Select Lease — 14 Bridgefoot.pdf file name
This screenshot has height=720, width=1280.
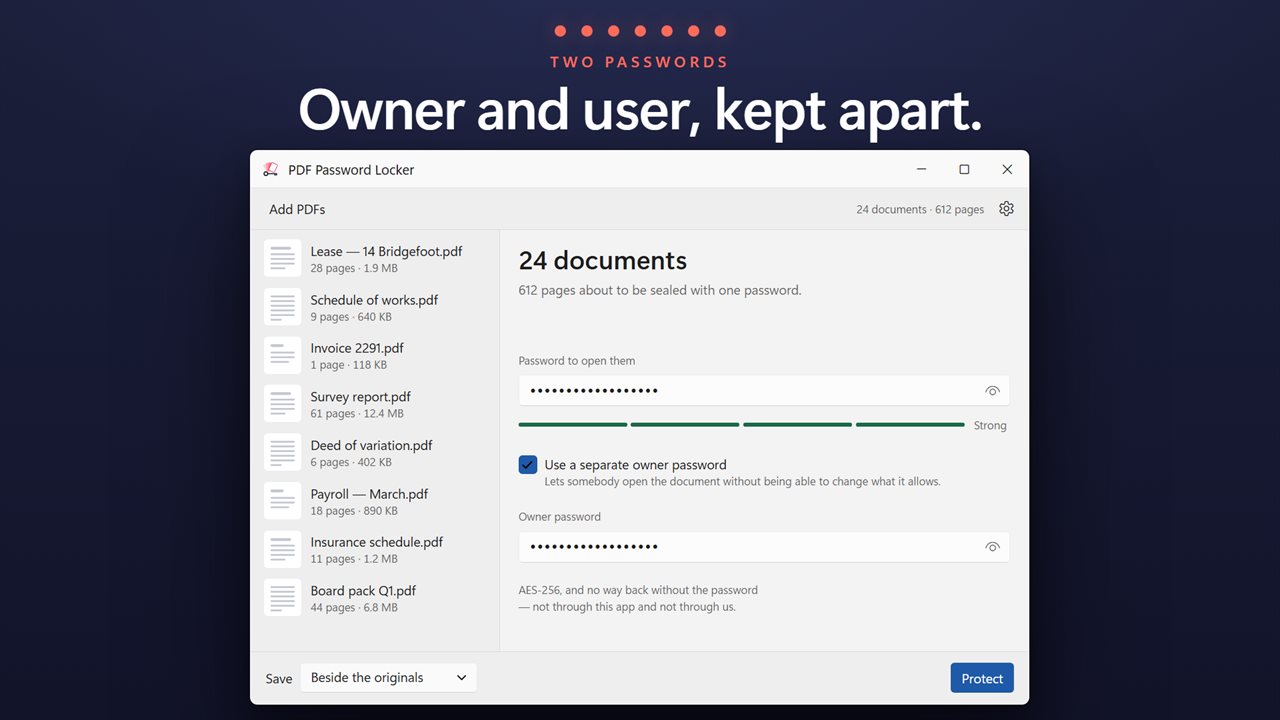click(x=386, y=252)
